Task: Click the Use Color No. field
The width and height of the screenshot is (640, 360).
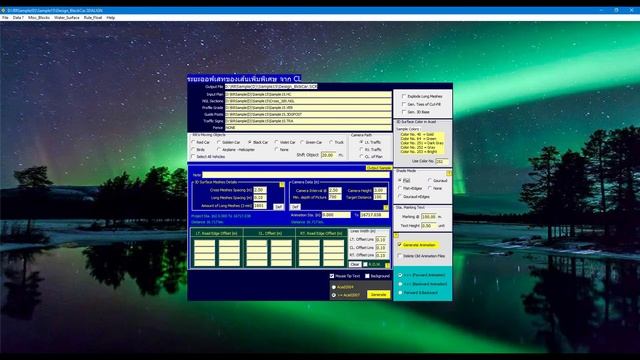Action: tap(442, 161)
